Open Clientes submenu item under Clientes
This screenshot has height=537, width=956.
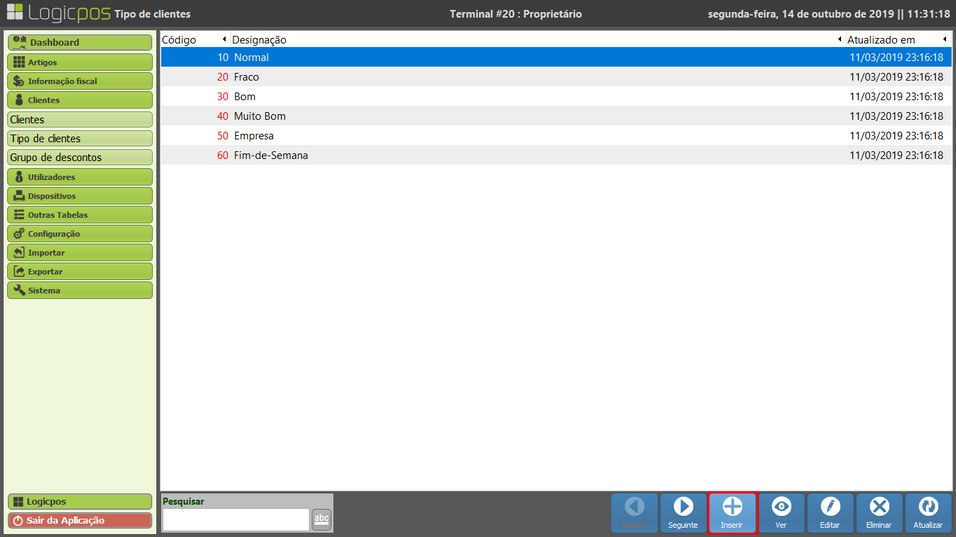(80, 119)
